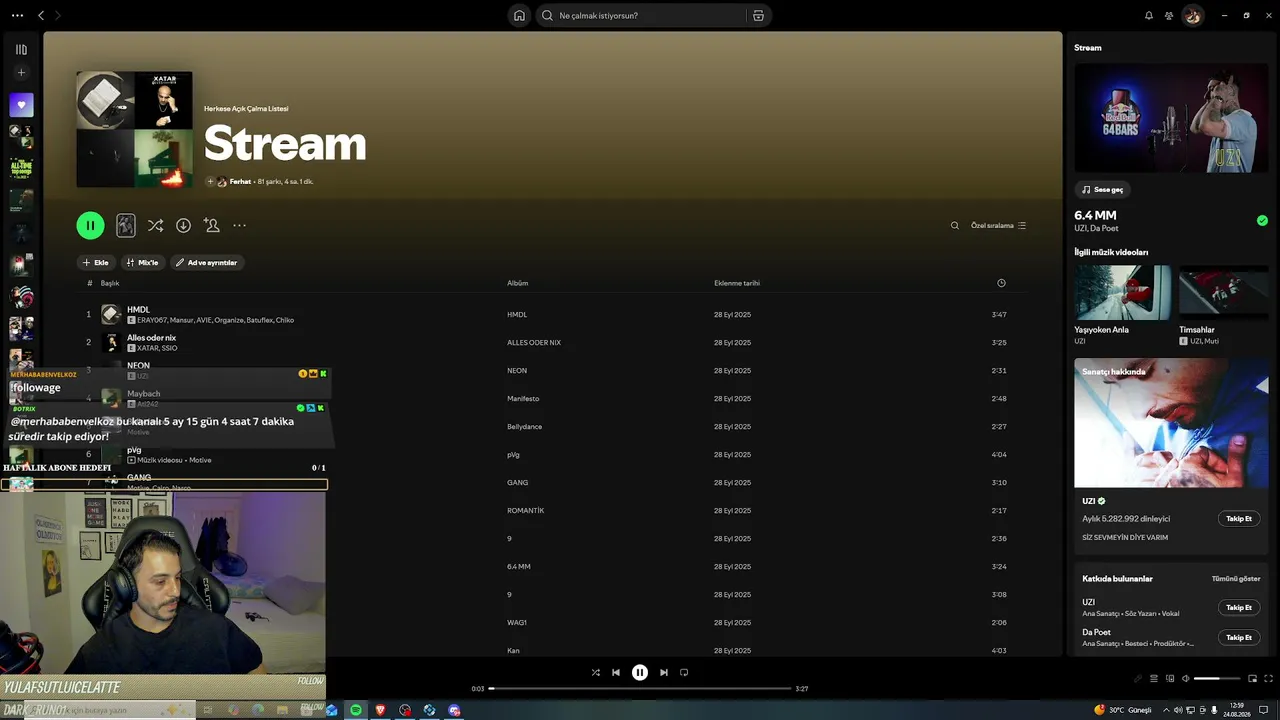1280x720 pixels.
Task: Expand Your Library sidebar
Action: [x=21, y=49]
